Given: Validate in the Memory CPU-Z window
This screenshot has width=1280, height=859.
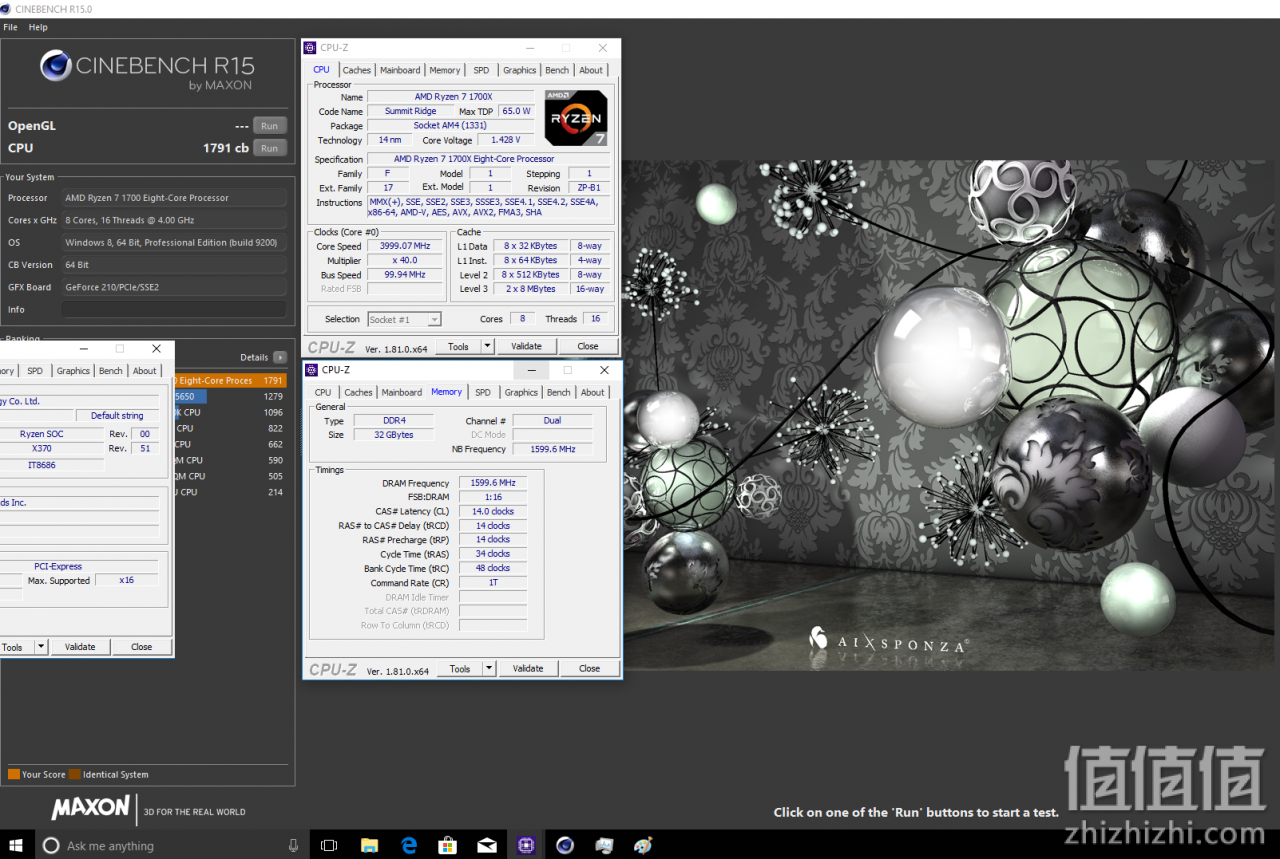Looking at the screenshot, I should coord(528,668).
